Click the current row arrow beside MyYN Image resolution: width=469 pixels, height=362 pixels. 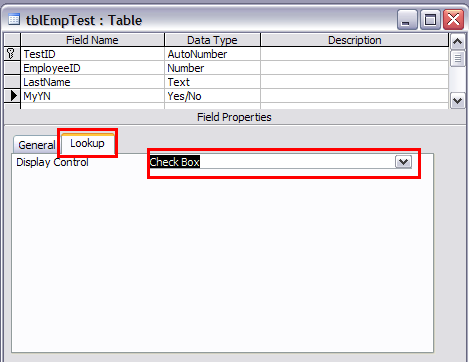pyautogui.click(x=13, y=96)
